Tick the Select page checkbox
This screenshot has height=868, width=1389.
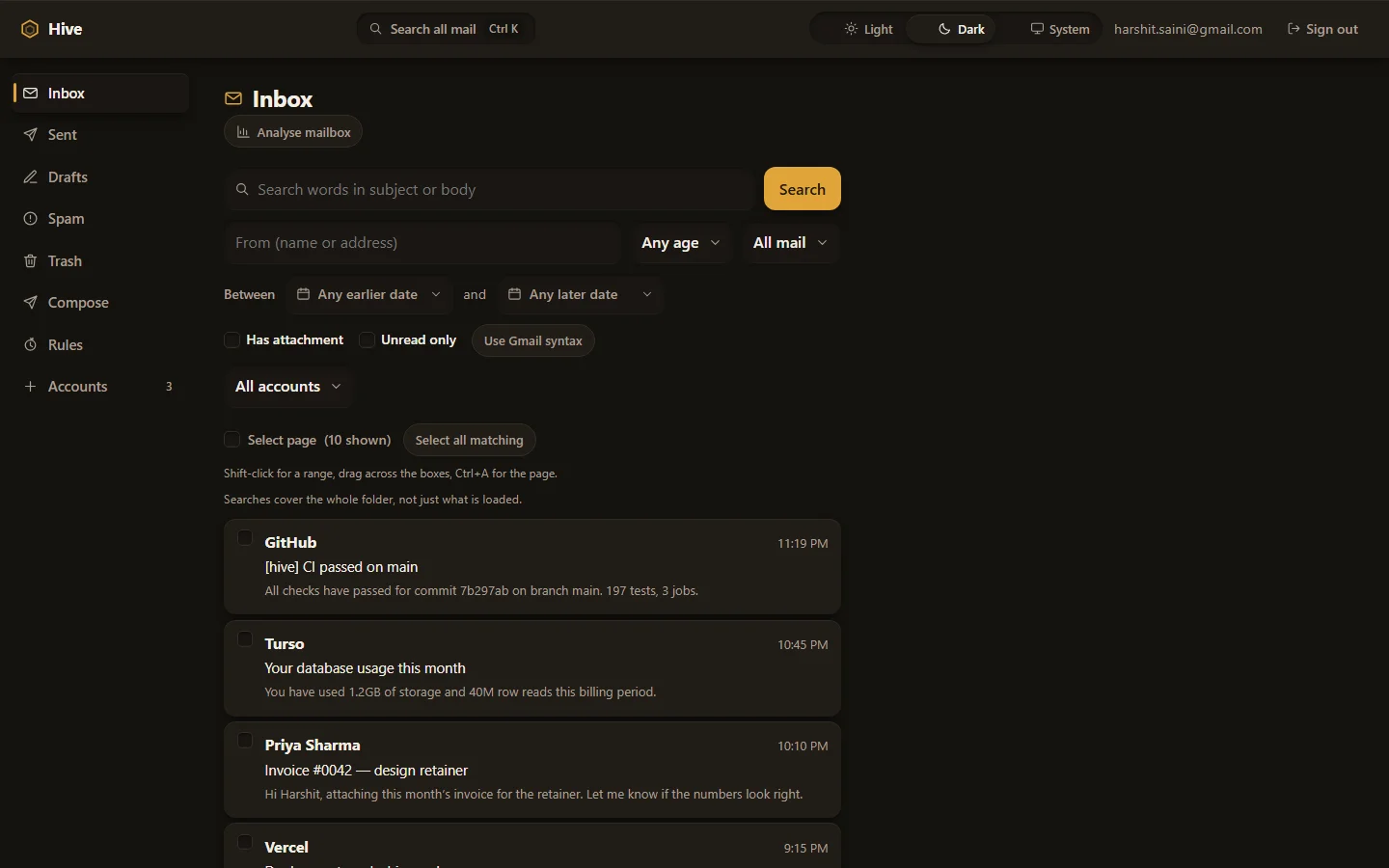(231, 440)
